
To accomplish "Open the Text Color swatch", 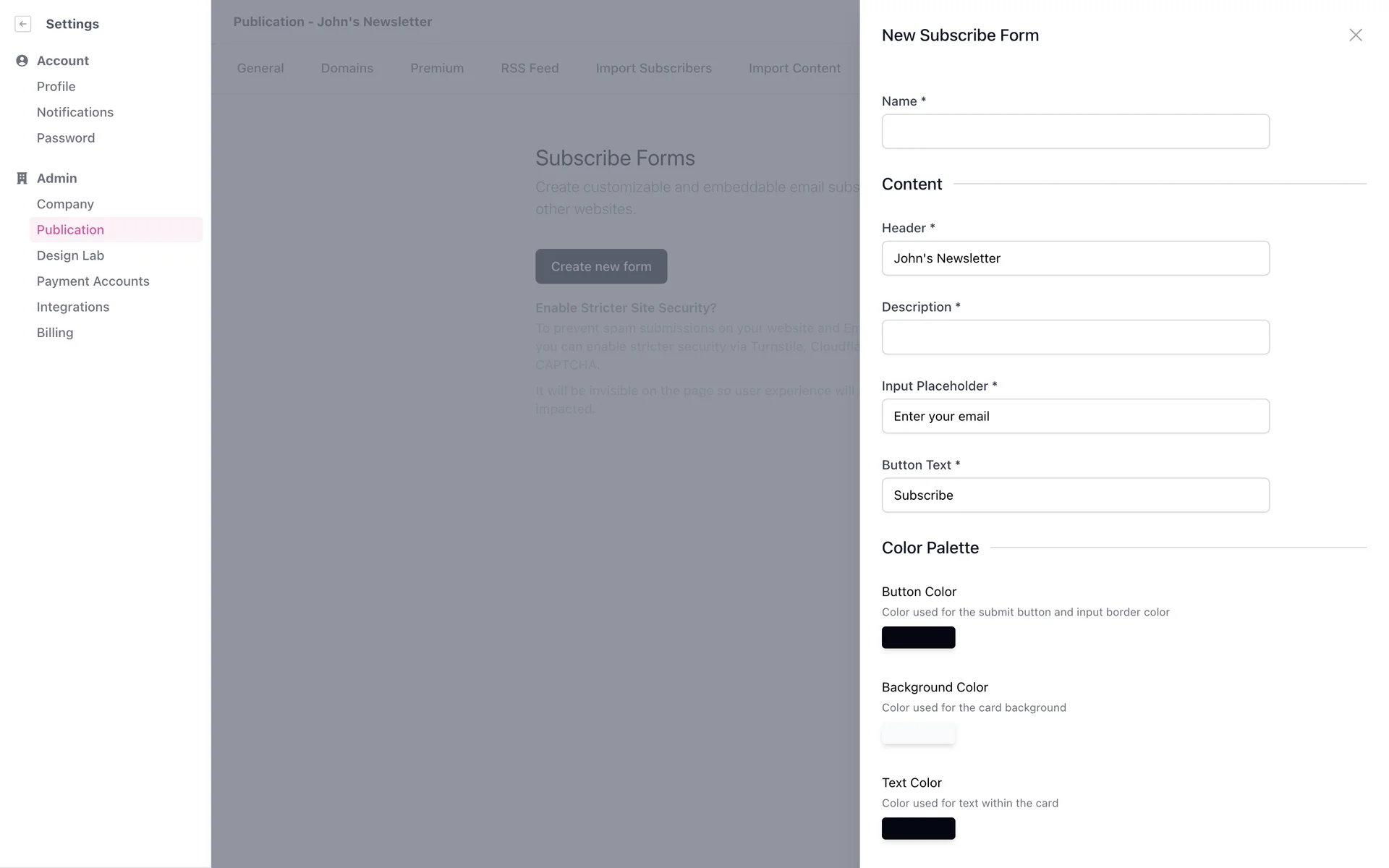I will tap(918, 828).
